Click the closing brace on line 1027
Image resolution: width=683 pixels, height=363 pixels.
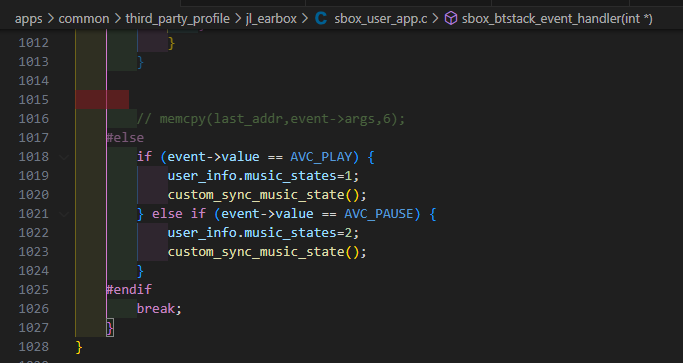point(110,328)
